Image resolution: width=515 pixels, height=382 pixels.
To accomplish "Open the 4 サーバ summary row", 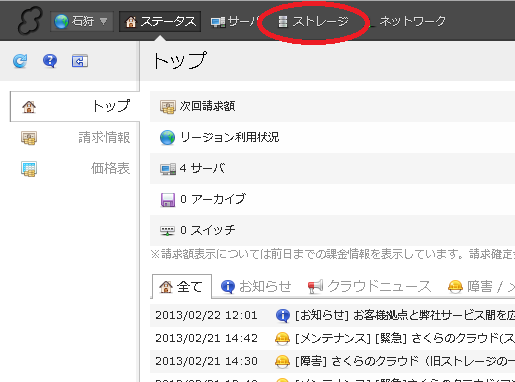I will click(x=332, y=168).
